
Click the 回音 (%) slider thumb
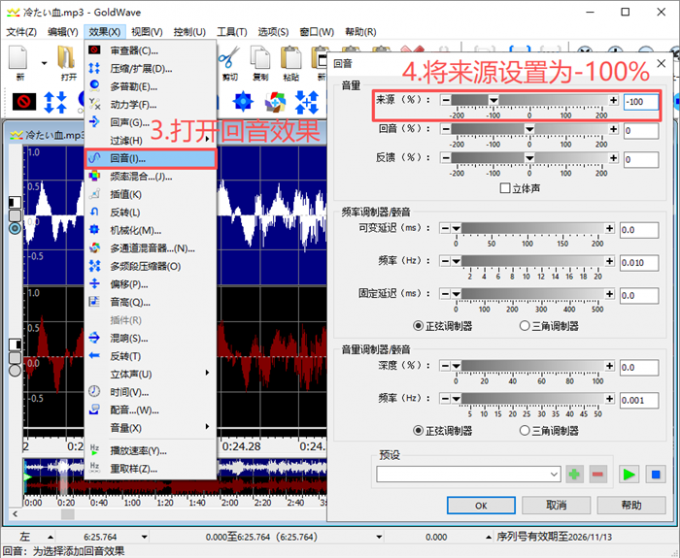(x=529, y=129)
